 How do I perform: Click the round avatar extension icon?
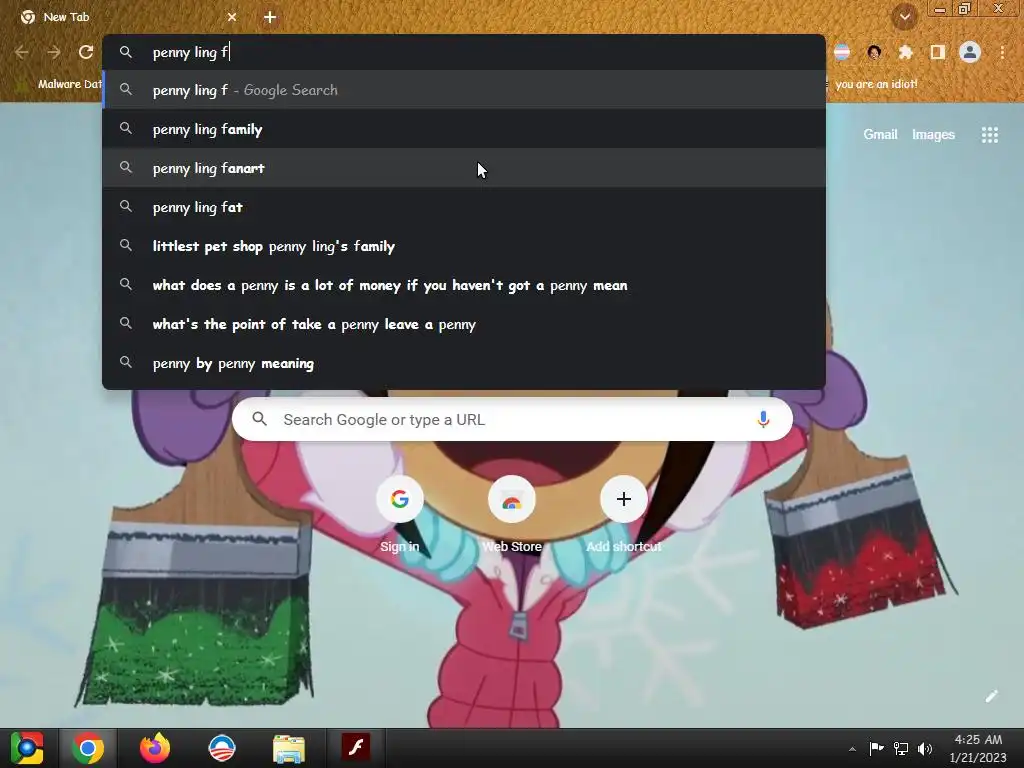click(x=874, y=52)
